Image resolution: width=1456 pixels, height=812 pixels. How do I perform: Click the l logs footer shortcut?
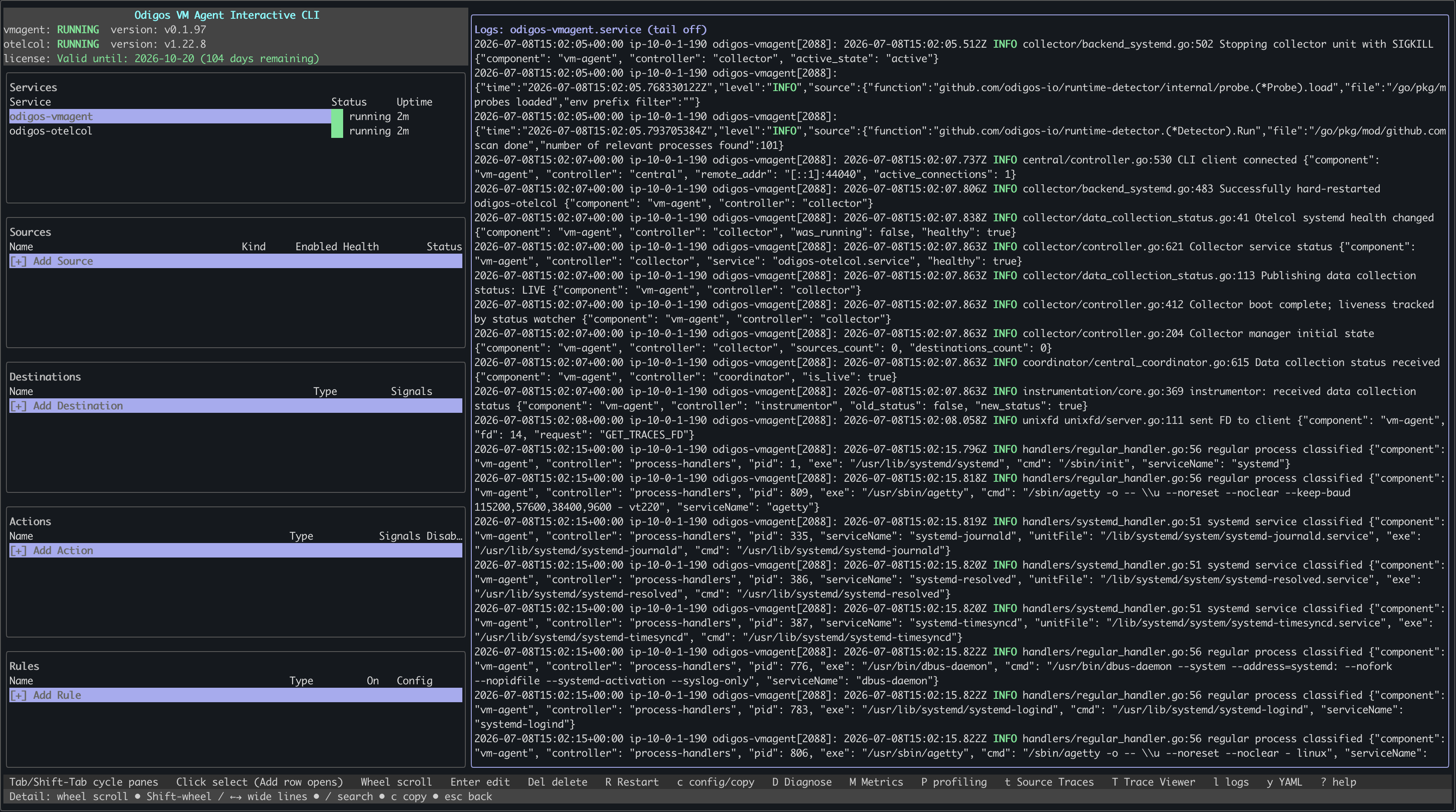coord(1231,782)
